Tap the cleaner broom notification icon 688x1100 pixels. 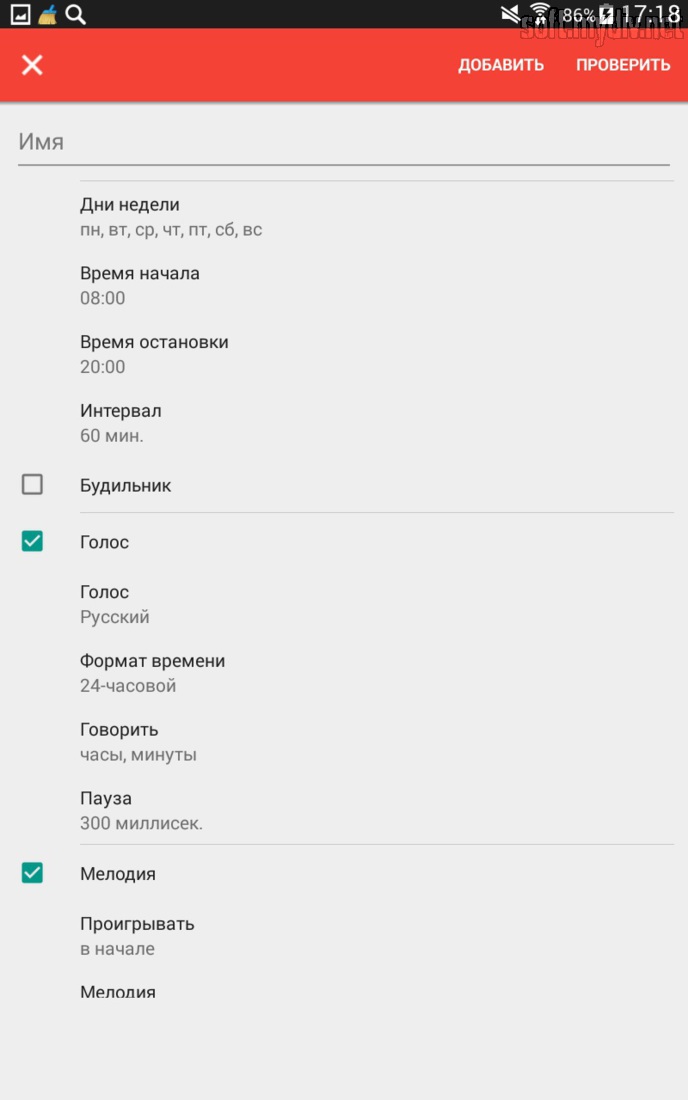[x=48, y=14]
